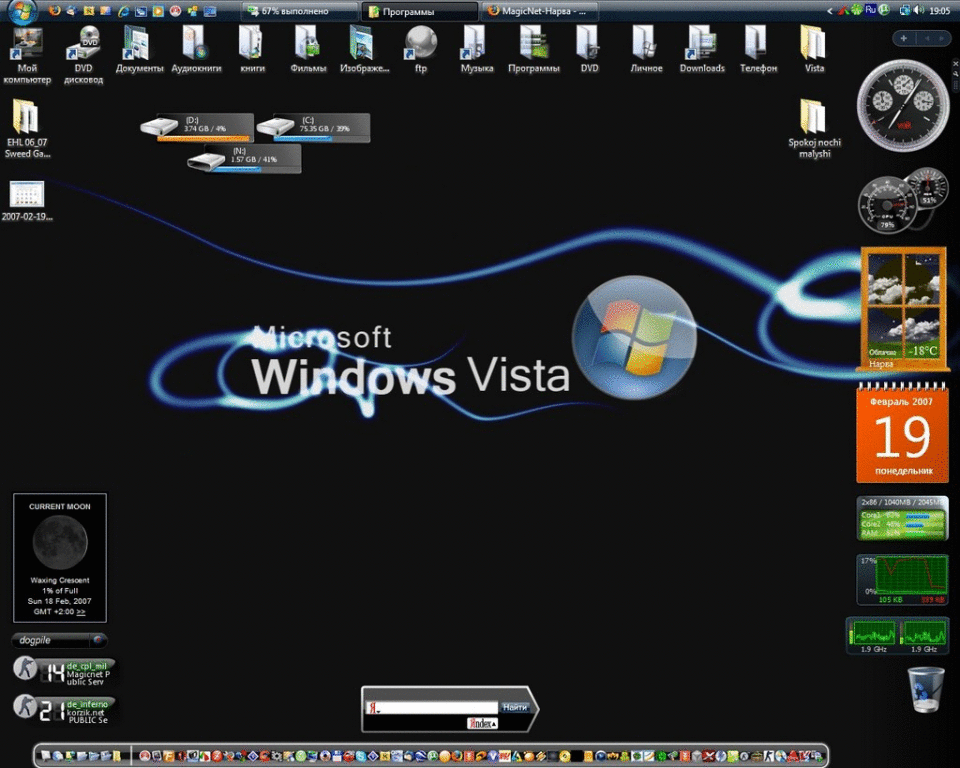Open the Downloads folder shortcut
Viewport: 960px width, 768px height.
coord(702,50)
